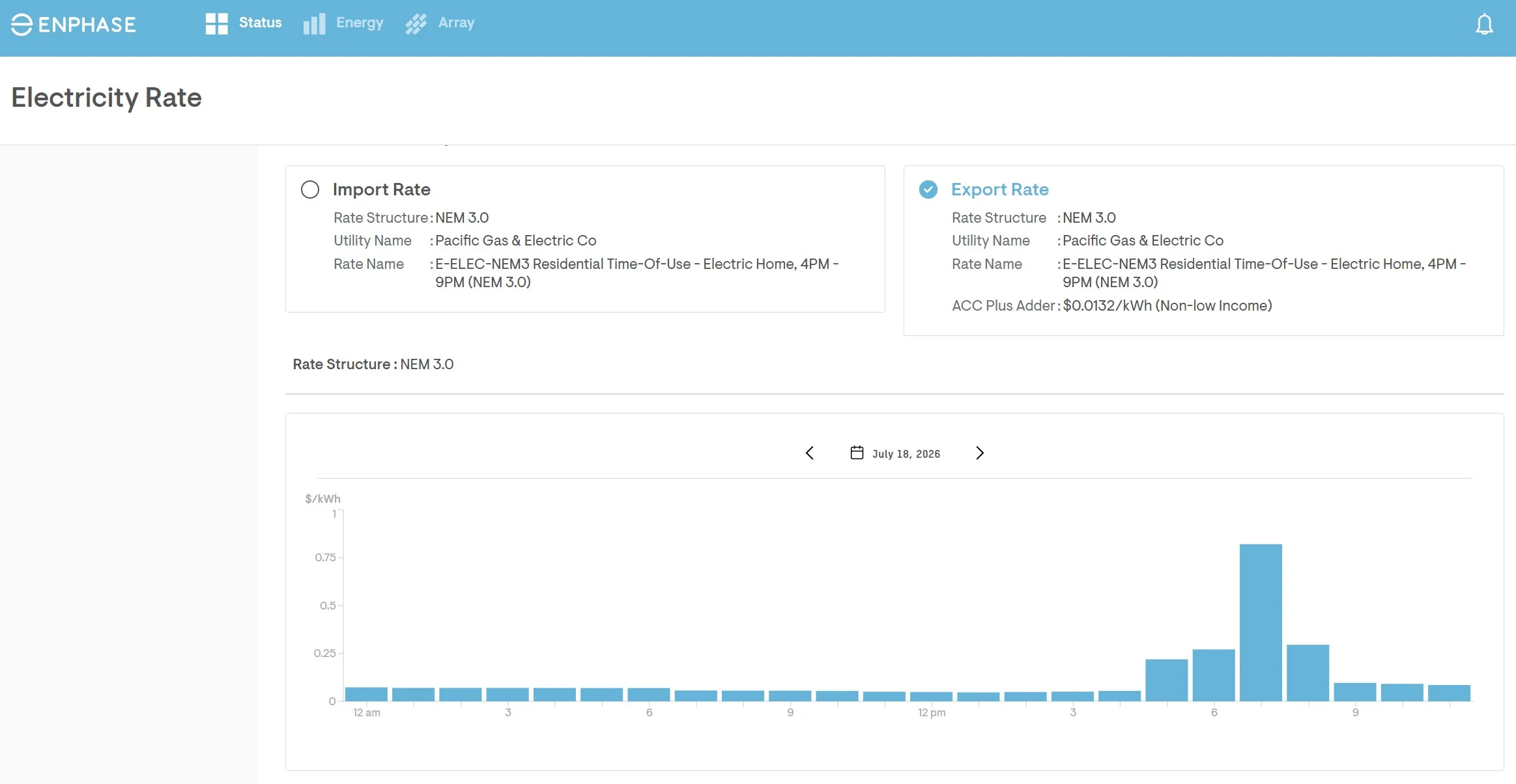Select the Import Rate radio button
The width and height of the screenshot is (1516, 784).
click(x=310, y=189)
